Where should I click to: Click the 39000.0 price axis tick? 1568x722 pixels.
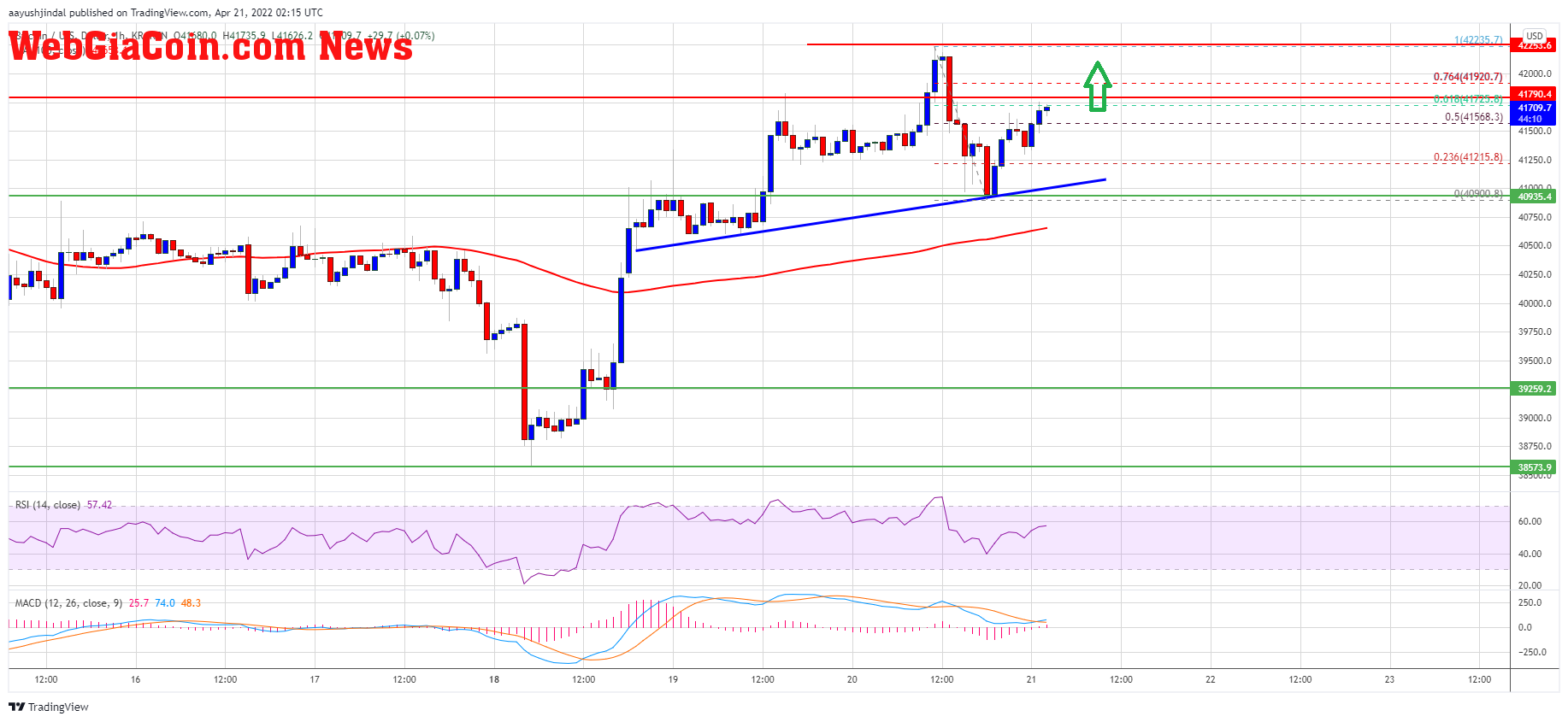tap(1535, 418)
